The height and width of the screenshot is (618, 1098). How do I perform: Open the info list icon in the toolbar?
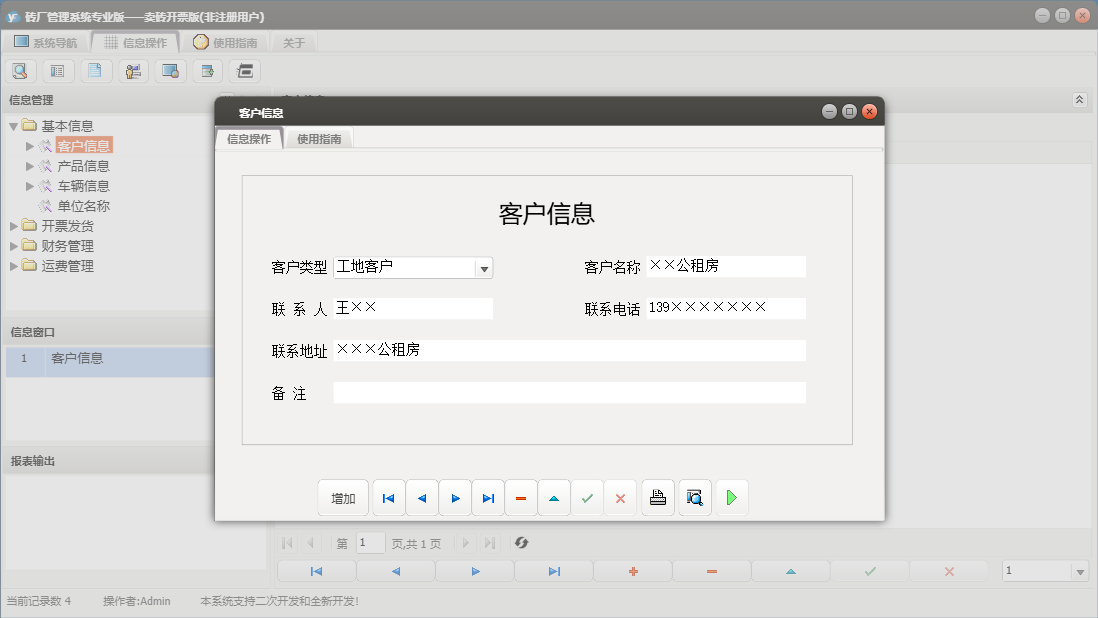(x=57, y=71)
